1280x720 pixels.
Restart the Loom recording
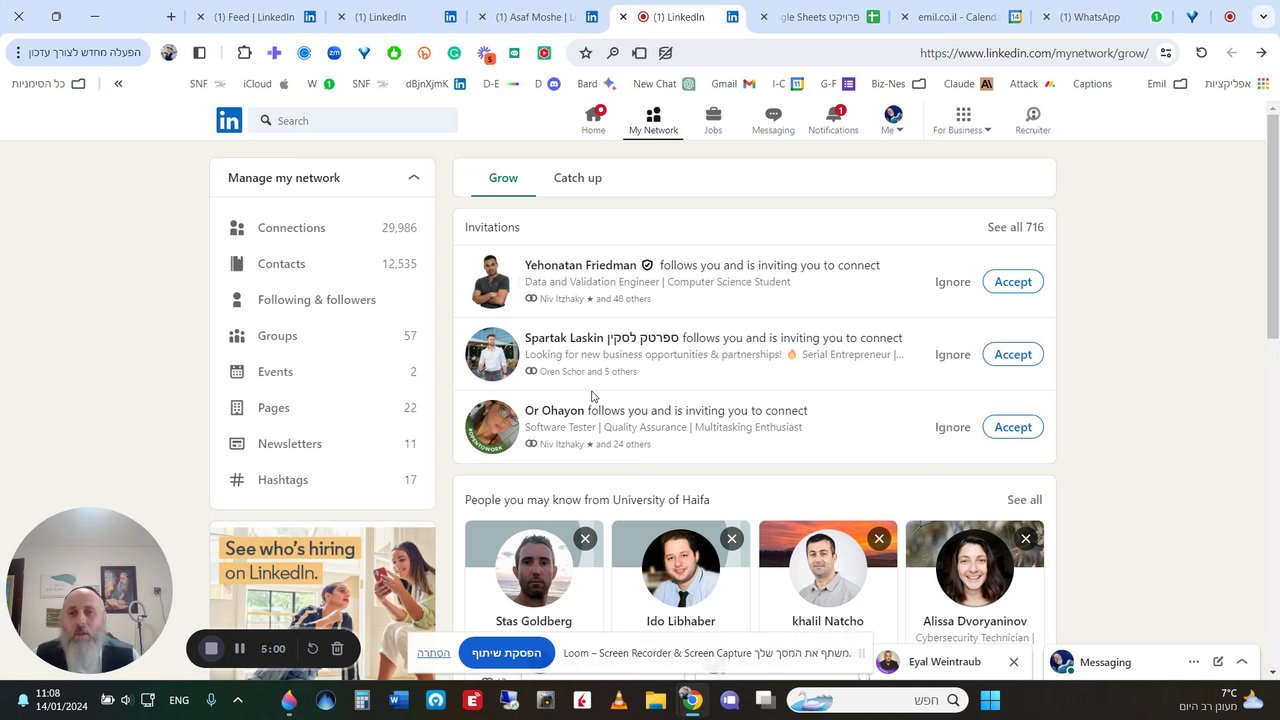[312, 649]
